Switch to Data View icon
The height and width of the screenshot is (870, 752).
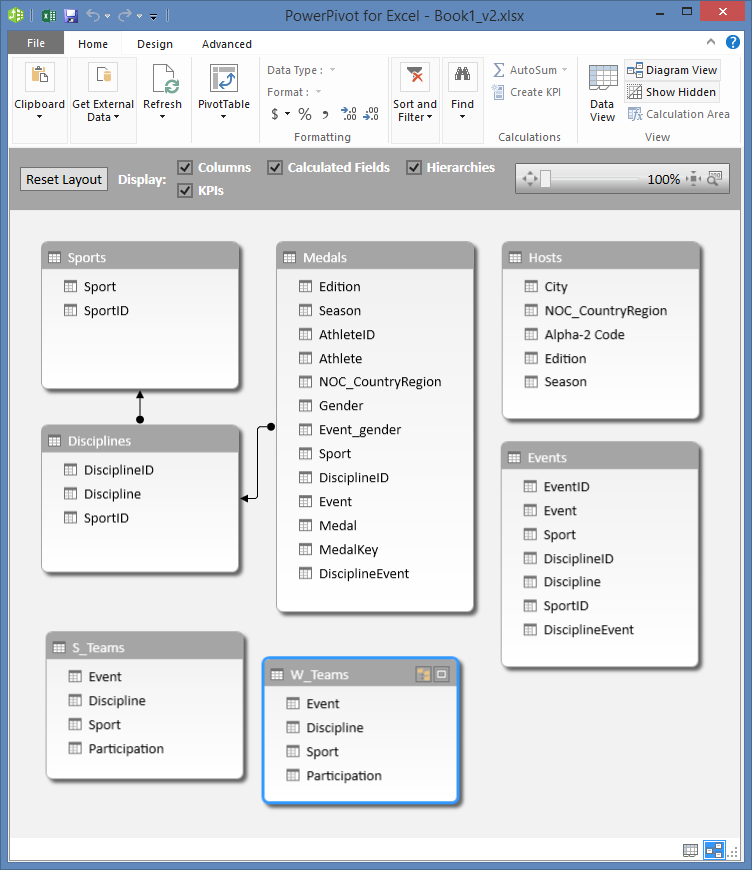(602, 80)
